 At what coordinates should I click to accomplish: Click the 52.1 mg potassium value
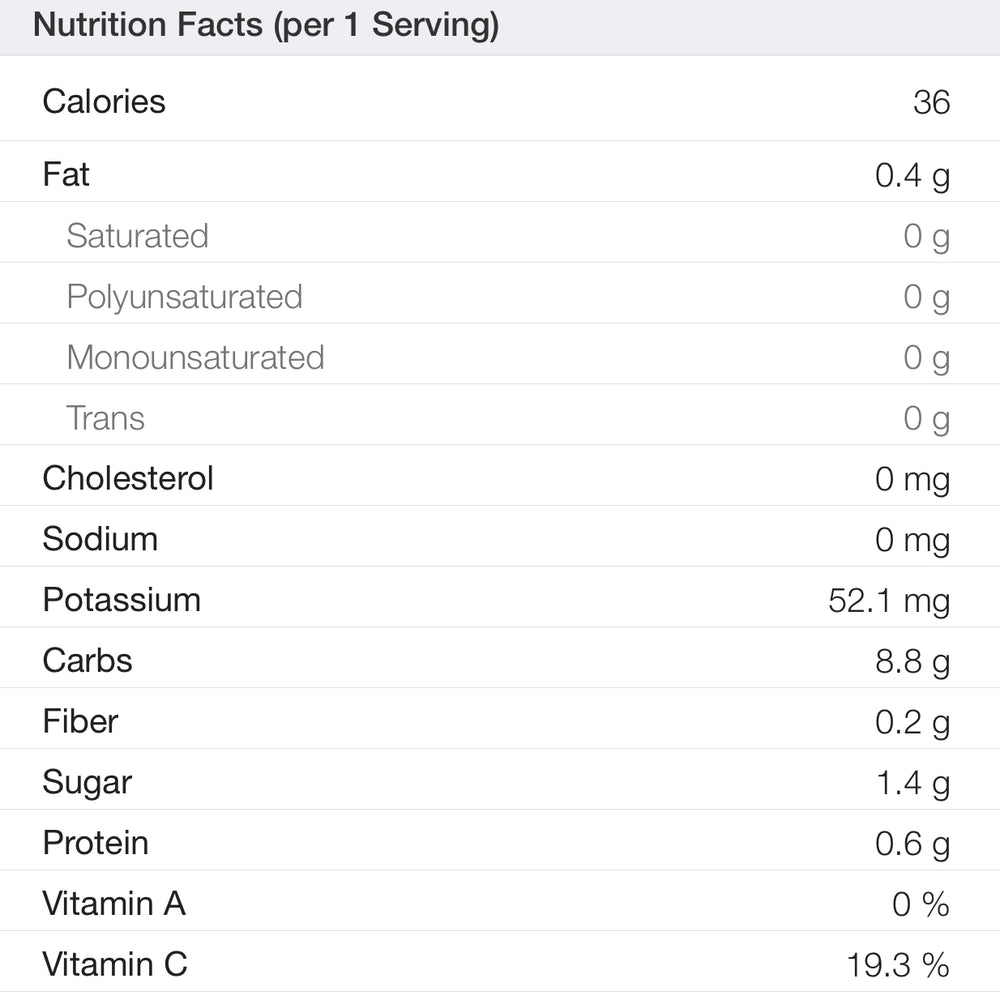click(889, 601)
